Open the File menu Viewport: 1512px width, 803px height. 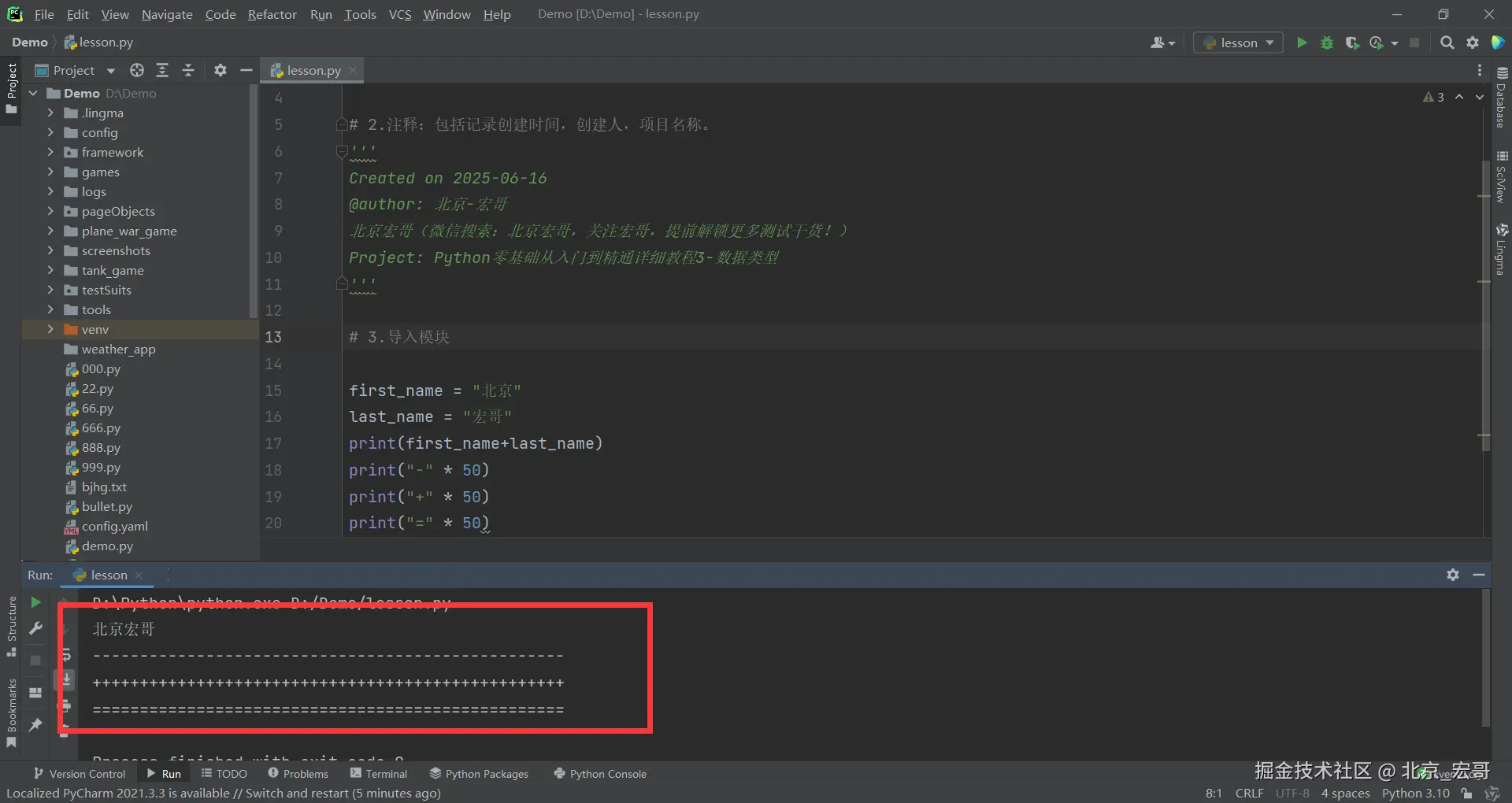(x=44, y=14)
